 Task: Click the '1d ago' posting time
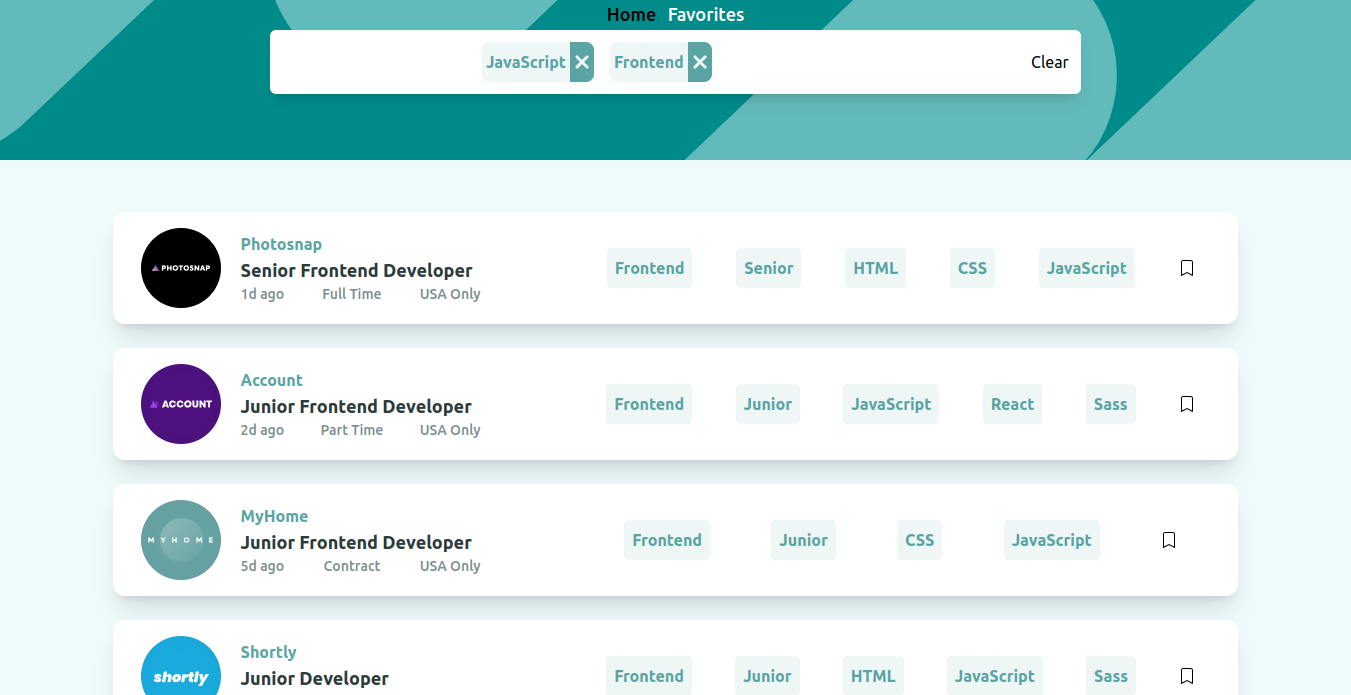tap(262, 294)
